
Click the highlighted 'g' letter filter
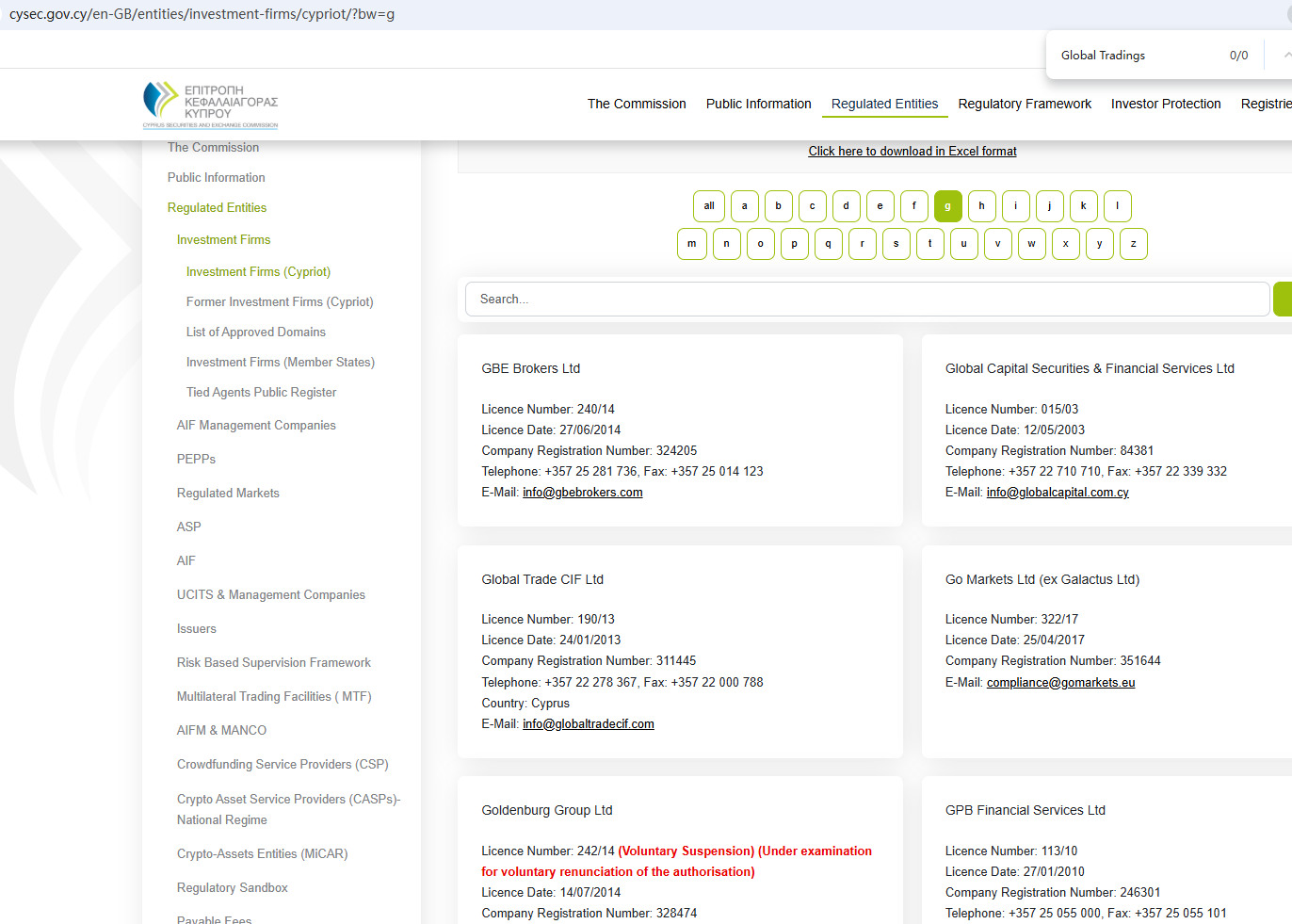click(x=947, y=206)
